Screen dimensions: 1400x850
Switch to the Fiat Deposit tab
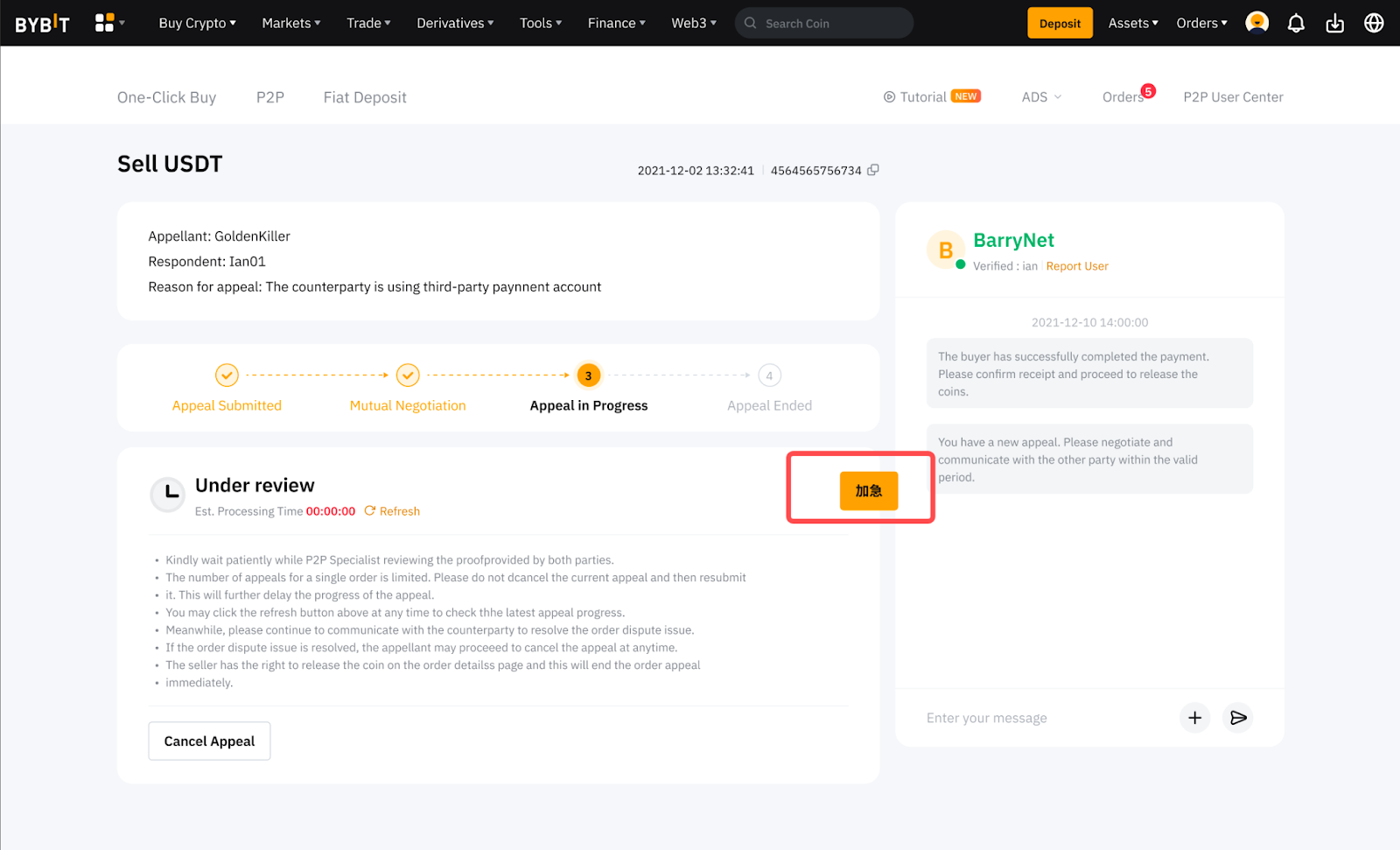[365, 97]
